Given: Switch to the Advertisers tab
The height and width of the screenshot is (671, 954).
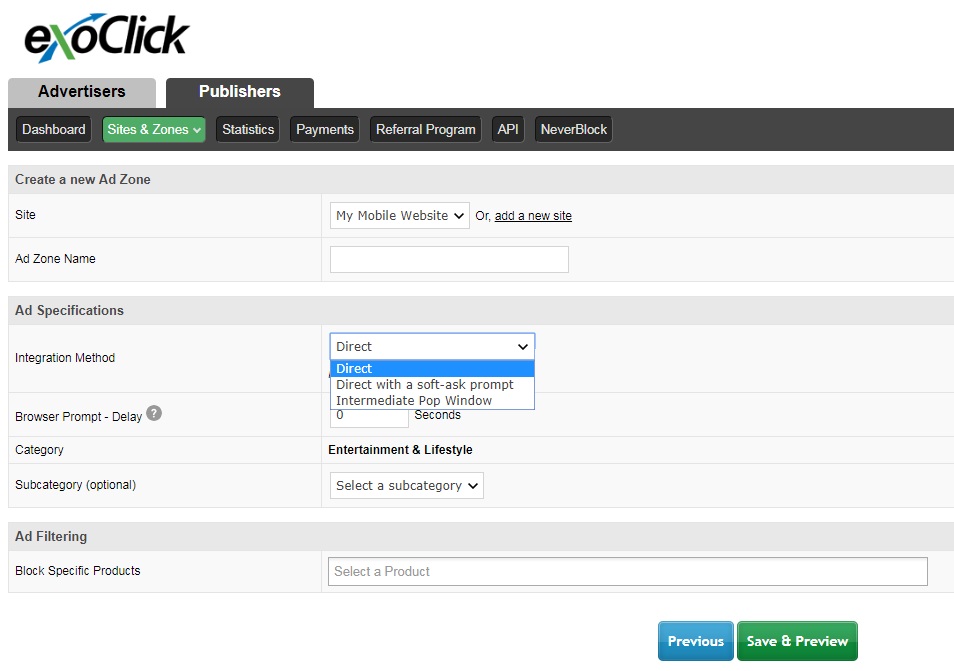Looking at the screenshot, I should tap(82, 92).
